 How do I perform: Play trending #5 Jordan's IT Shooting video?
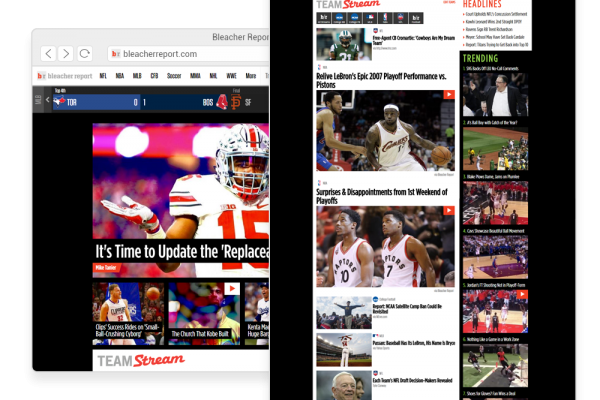point(522,294)
